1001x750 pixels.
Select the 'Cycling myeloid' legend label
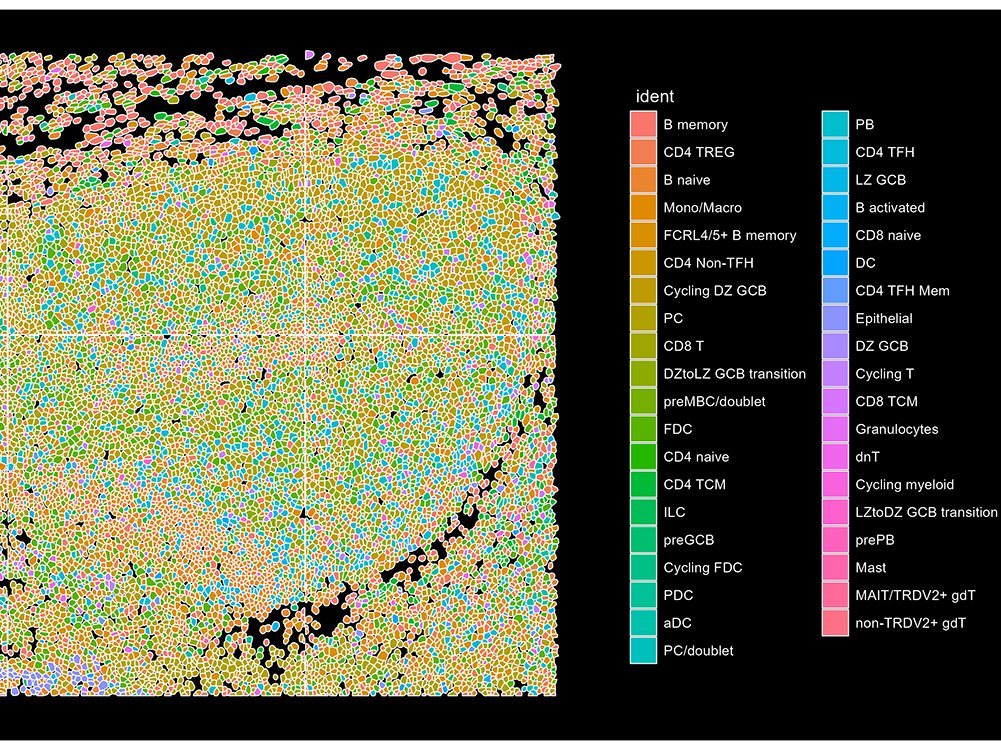(x=904, y=485)
